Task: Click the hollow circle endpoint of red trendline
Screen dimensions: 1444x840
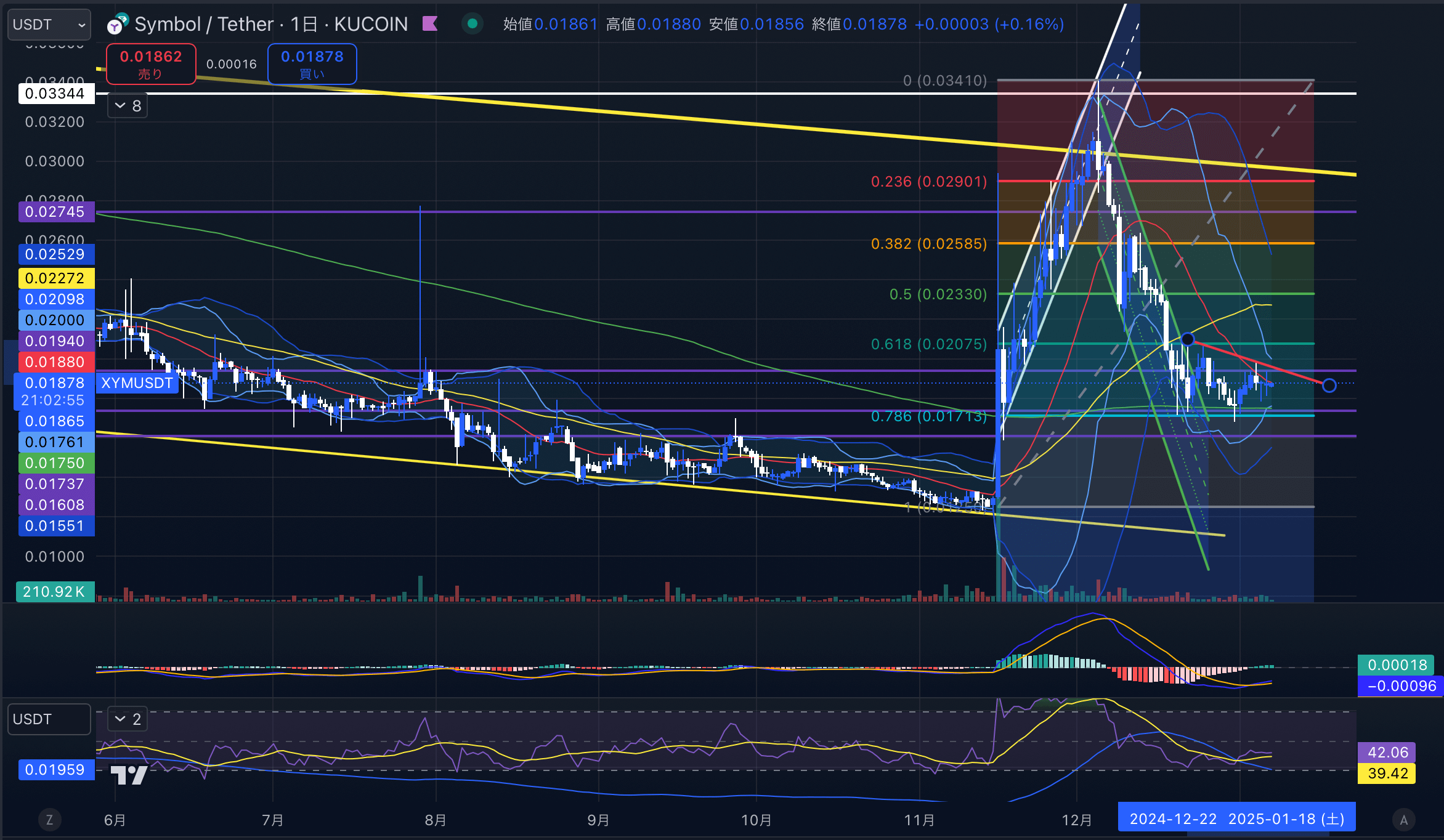Action: tap(1329, 386)
